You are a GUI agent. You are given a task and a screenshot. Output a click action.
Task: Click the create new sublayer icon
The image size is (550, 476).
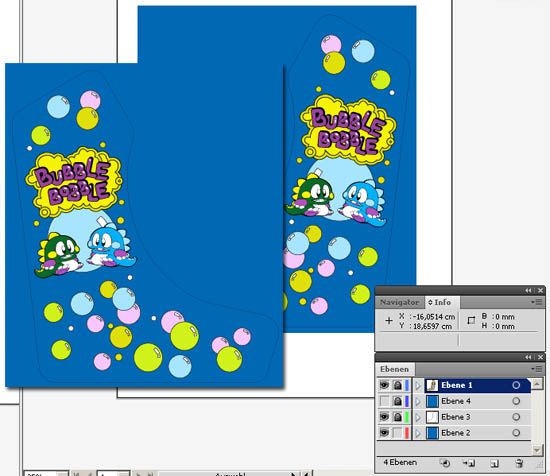click(469, 463)
